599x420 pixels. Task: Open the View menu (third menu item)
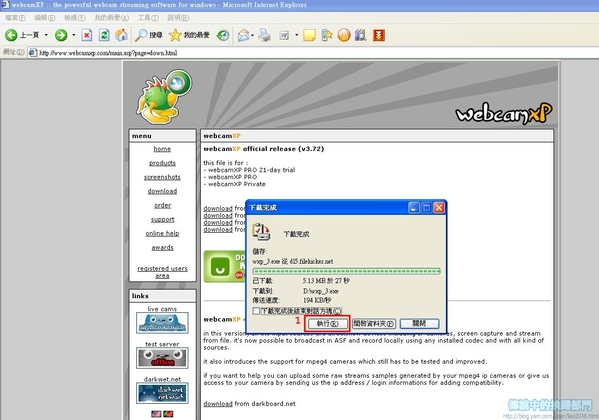tap(74, 18)
